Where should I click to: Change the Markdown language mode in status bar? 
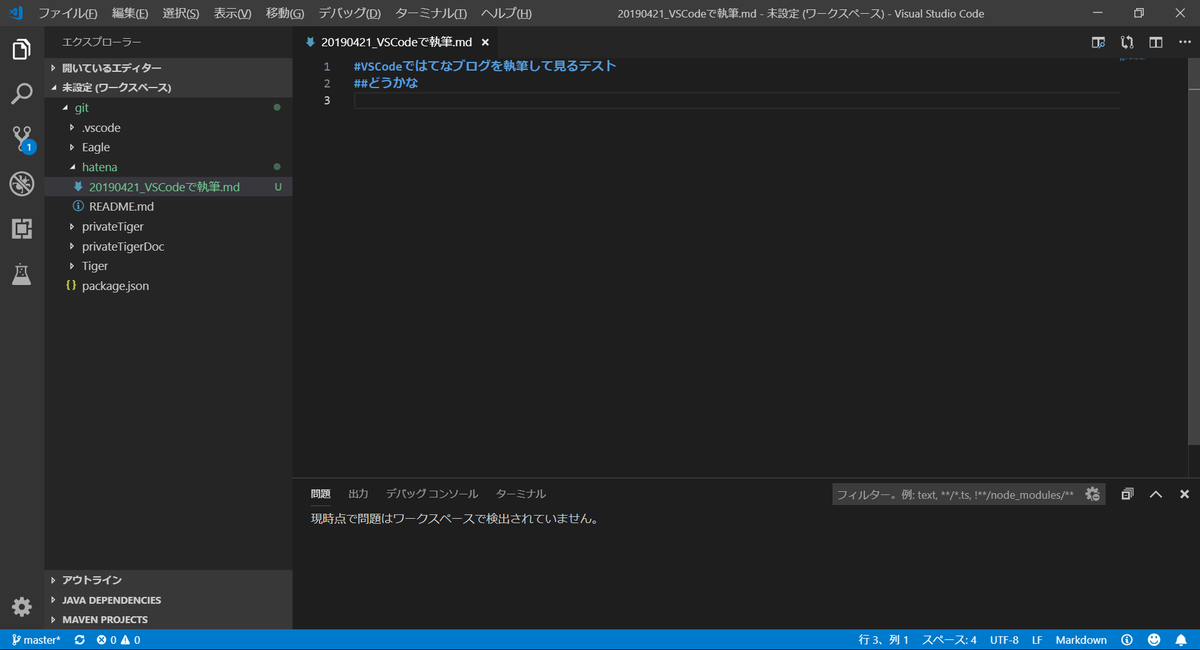(x=1081, y=639)
